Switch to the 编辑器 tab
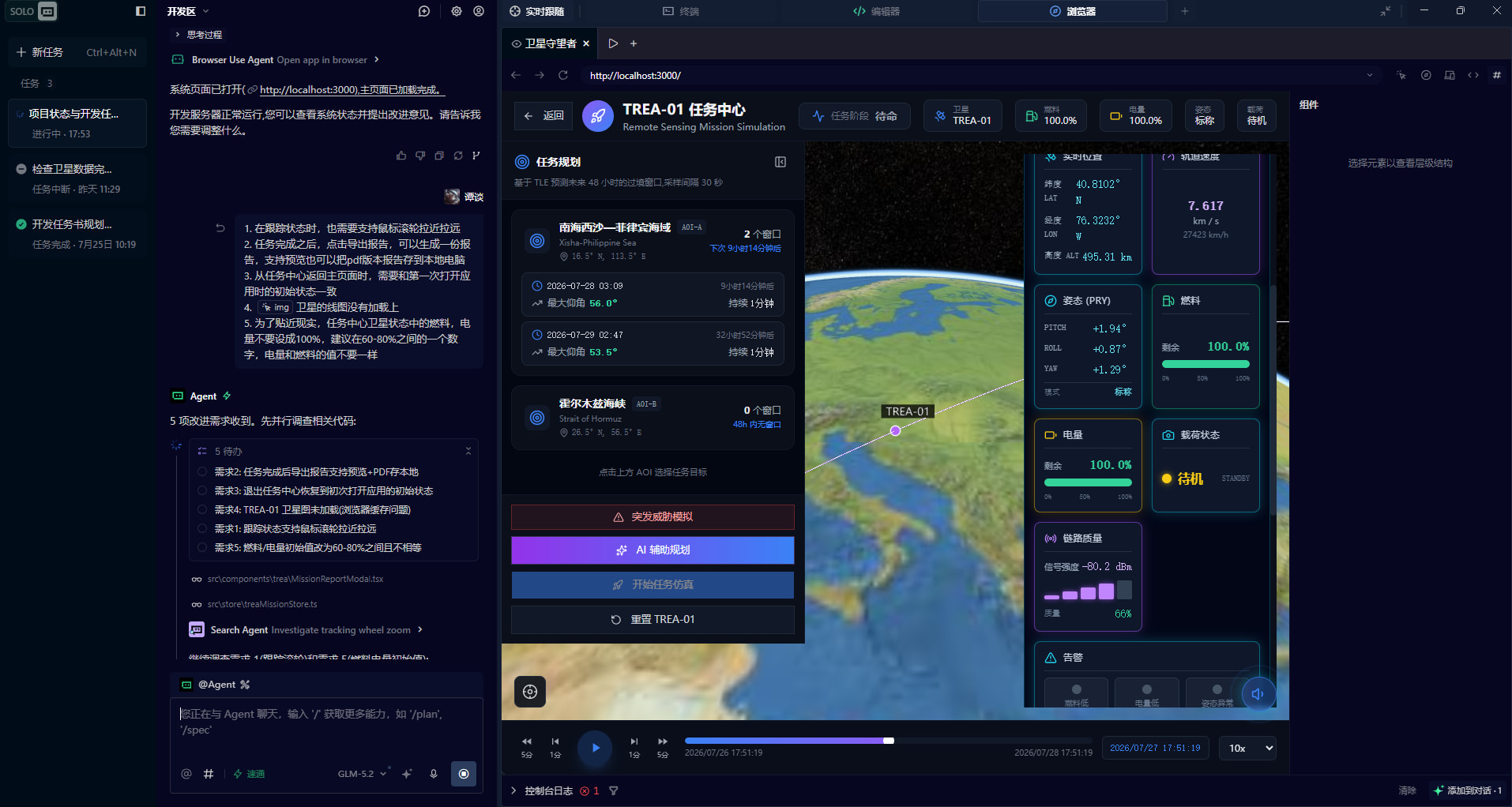 point(876,11)
